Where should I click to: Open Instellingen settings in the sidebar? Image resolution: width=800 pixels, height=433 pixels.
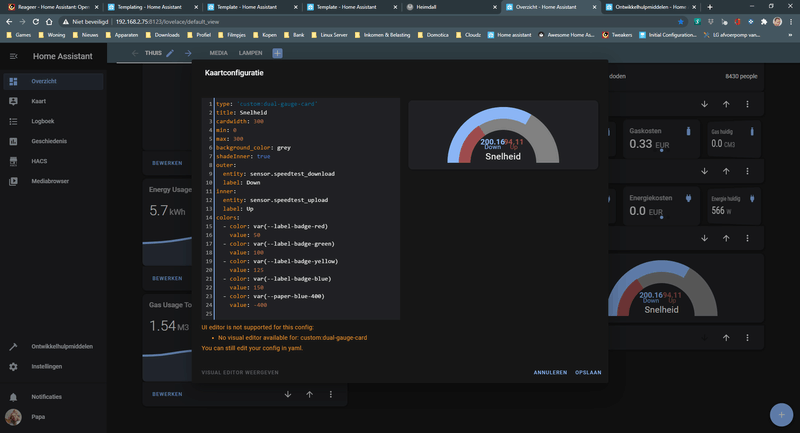coord(53,366)
